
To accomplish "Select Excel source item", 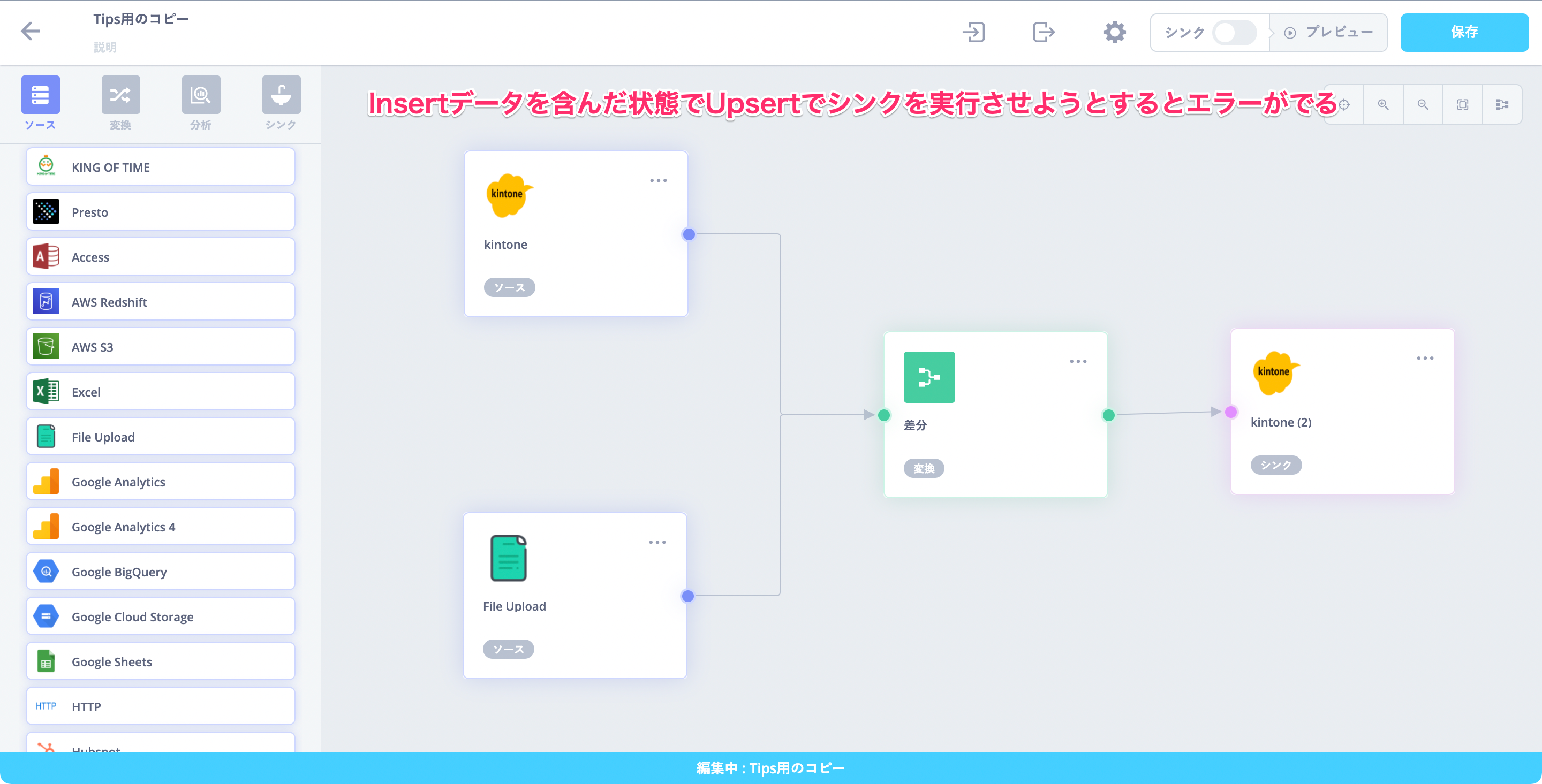I will (x=161, y=391).
